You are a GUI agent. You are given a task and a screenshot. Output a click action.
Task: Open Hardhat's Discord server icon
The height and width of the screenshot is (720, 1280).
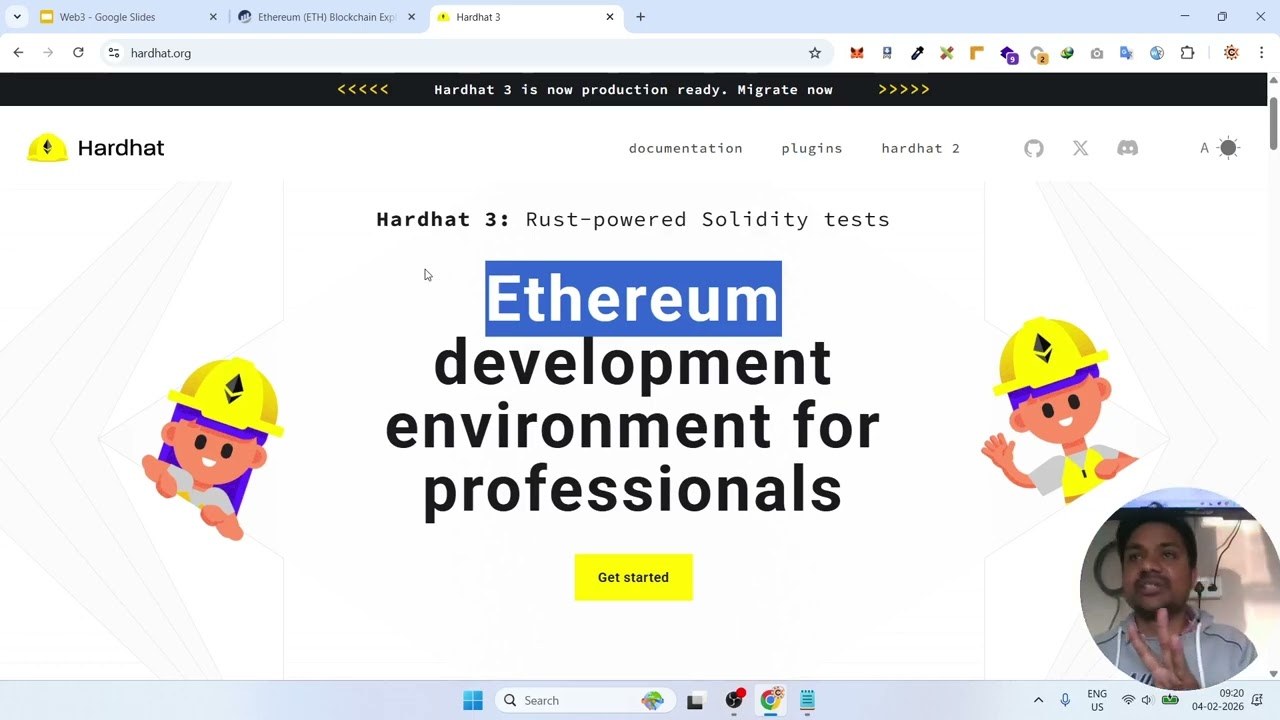click(1127, 148)
